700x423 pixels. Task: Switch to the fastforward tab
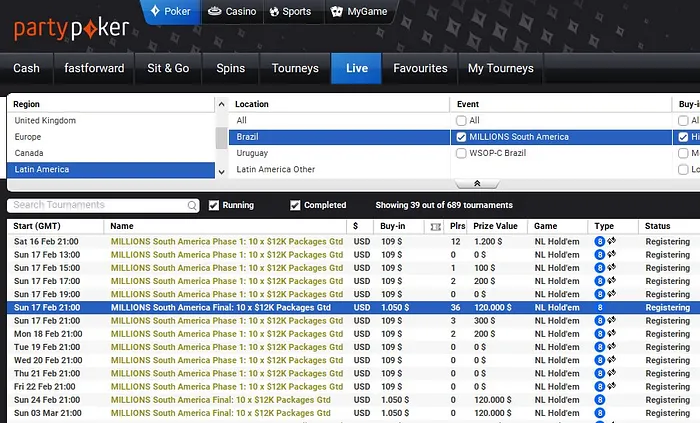94,68
